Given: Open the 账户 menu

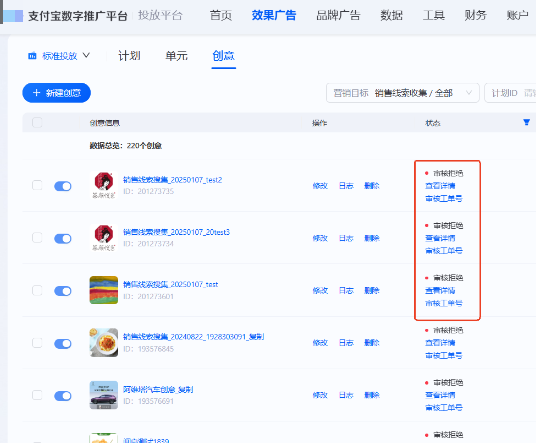Looking at the screenshot, I should point(517,15).
